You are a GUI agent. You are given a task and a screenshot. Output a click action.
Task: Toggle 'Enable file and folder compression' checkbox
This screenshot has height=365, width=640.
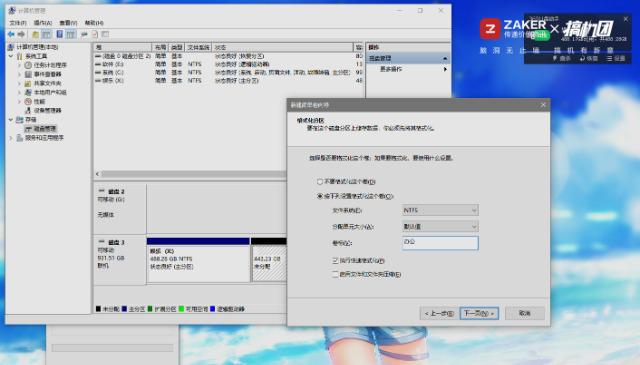tap(335, 274)
